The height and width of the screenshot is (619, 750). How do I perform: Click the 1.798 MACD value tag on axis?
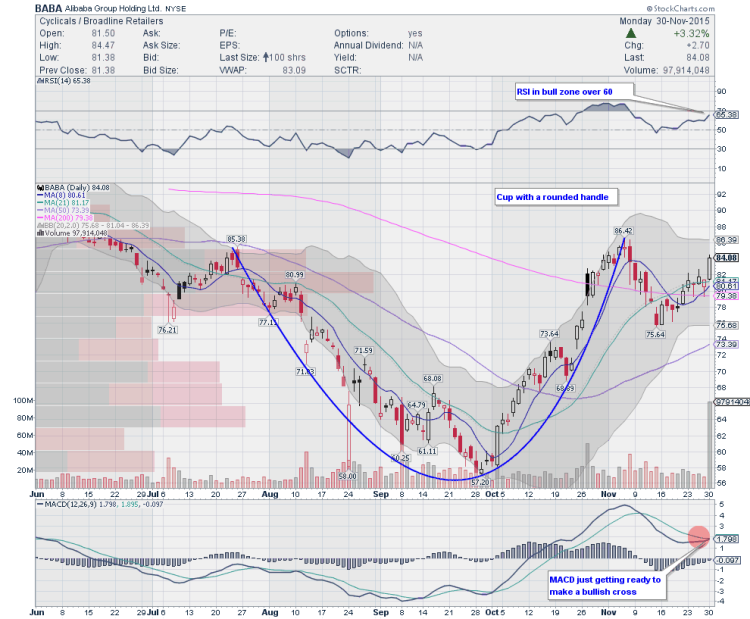(x=726, y=539)
